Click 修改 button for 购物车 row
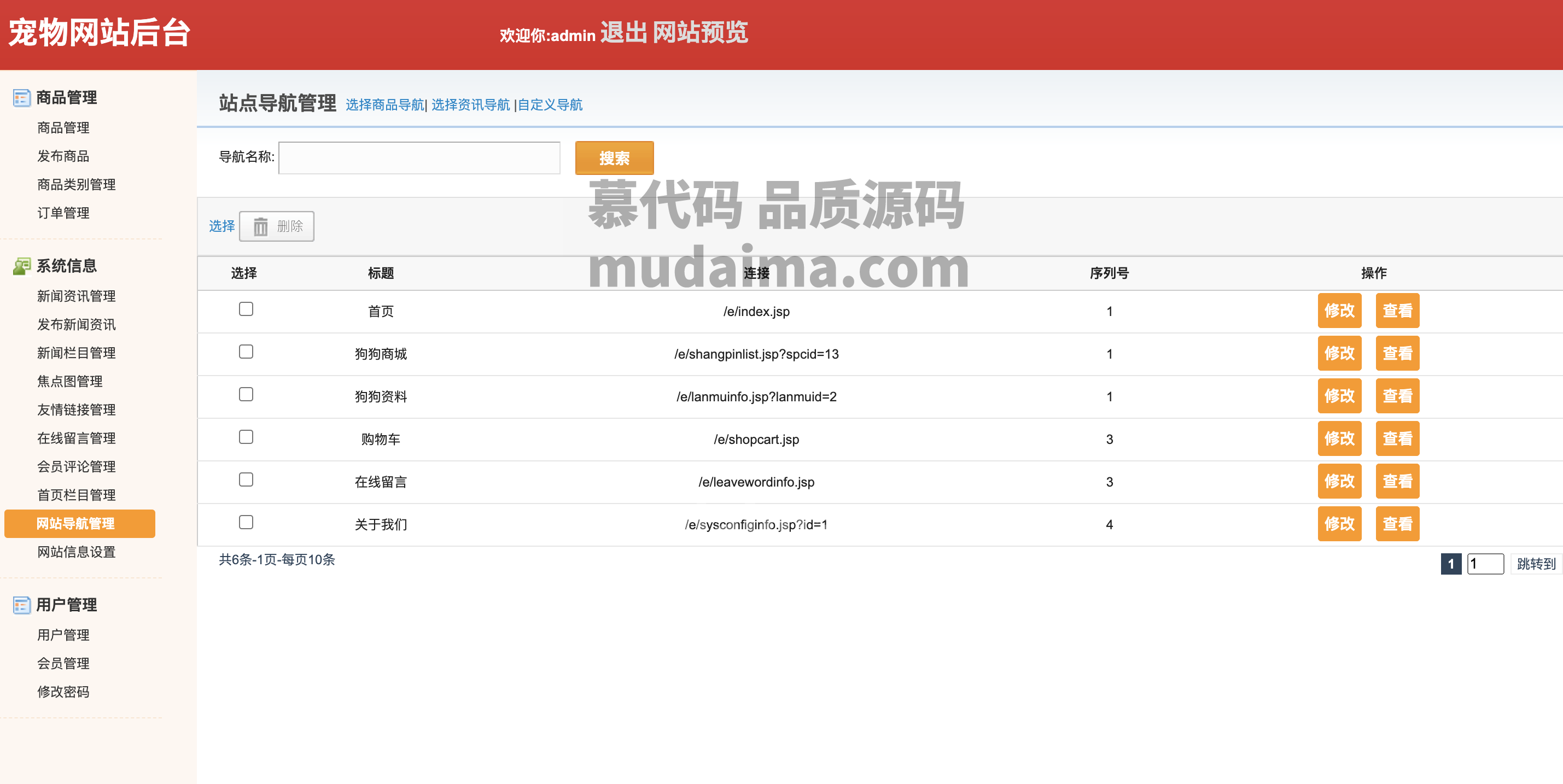Viewport: 1563px width, 784px height. tap(1339, 438)
